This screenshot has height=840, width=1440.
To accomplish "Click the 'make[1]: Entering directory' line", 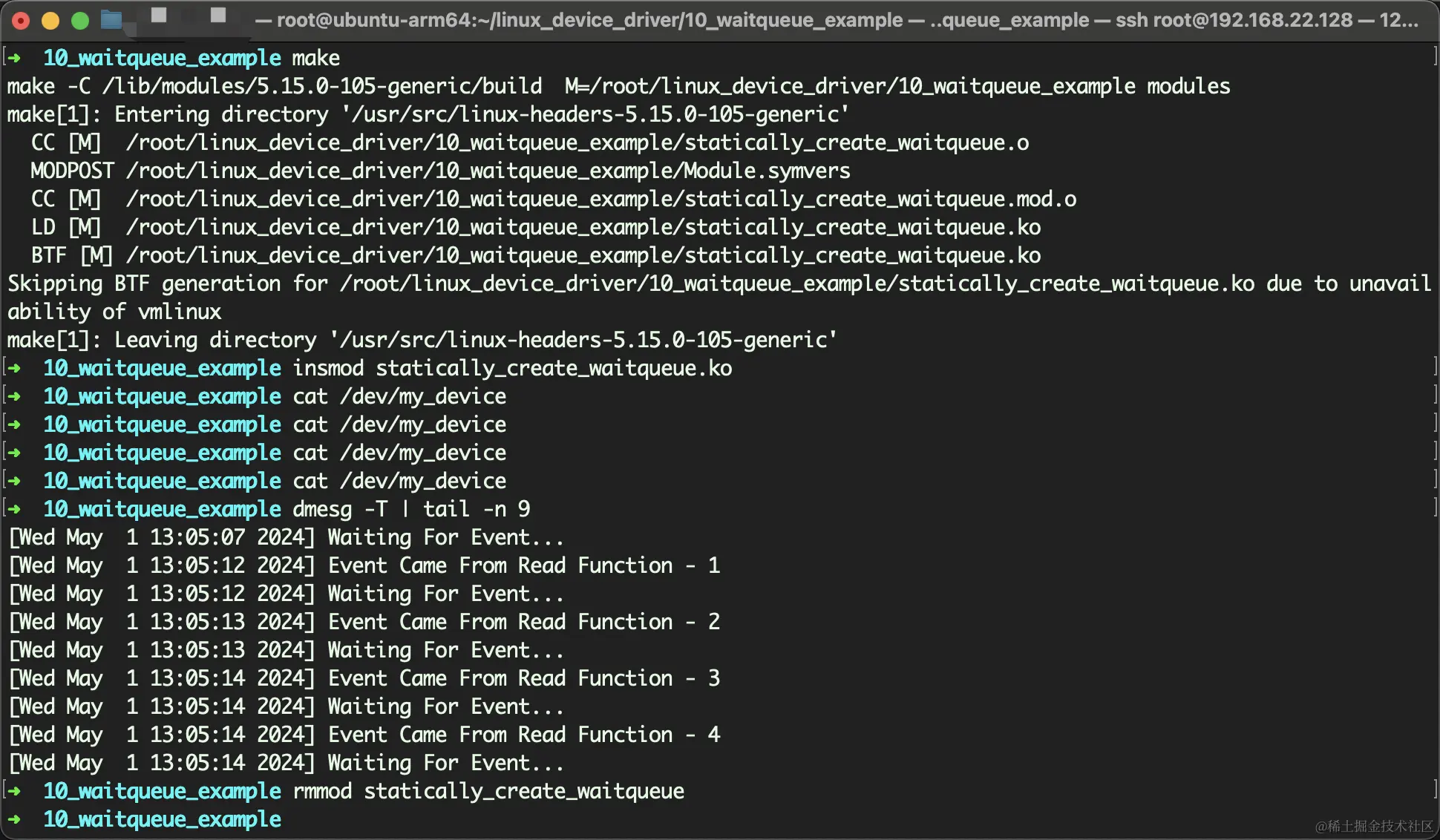I will 428,114.
